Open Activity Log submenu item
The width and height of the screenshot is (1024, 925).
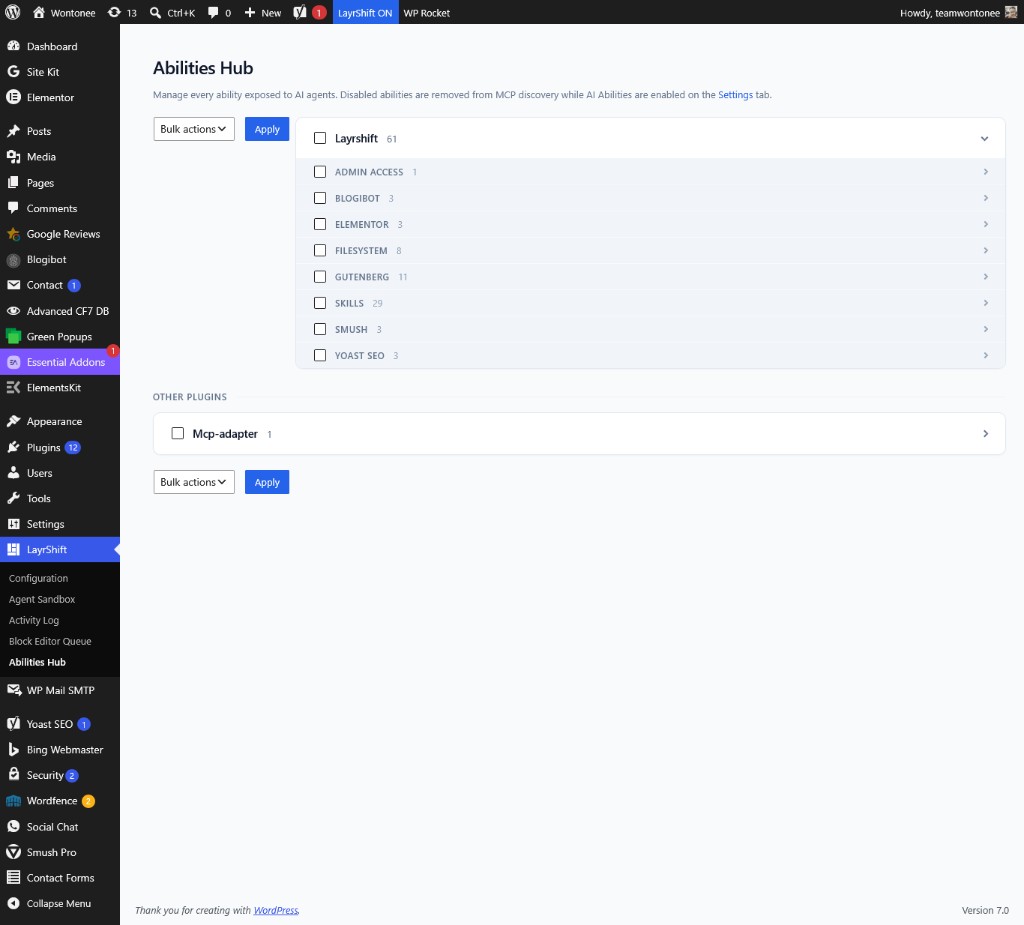click(x=34, y=620)
